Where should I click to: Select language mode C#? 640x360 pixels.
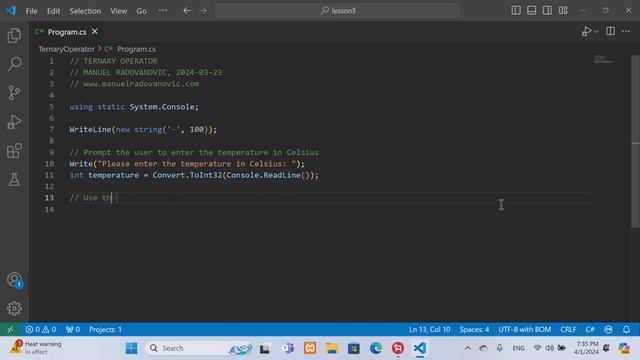point(590,329)
